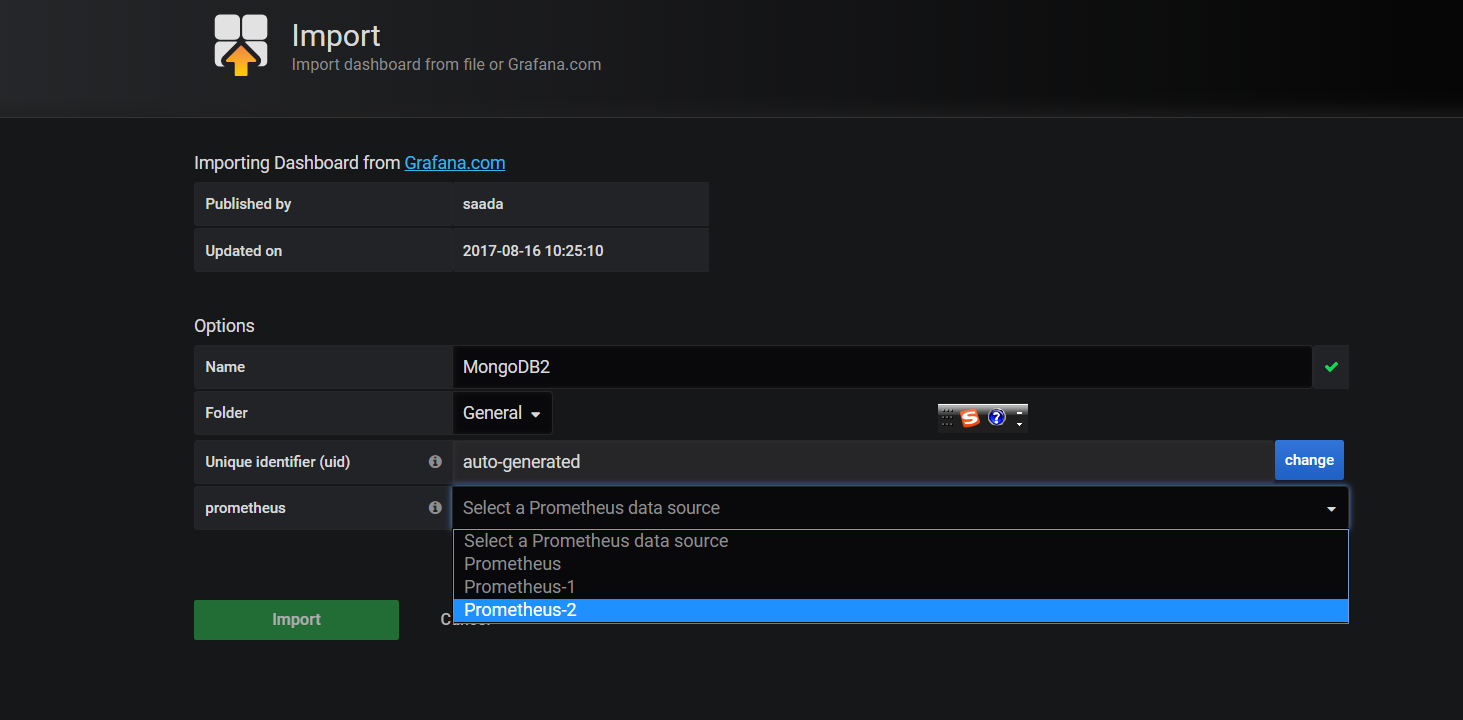
Task: Expand the Folder dropdown showing General
Action: pos(502,412)
